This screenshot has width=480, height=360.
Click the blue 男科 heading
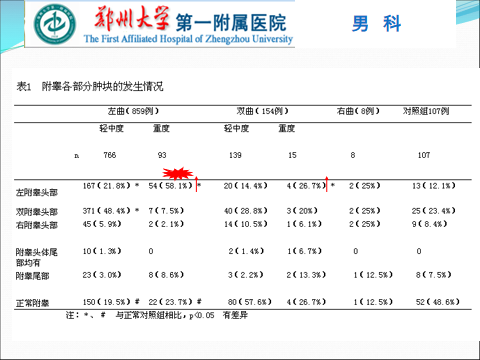pyautogui.click(x=376, y=24)
